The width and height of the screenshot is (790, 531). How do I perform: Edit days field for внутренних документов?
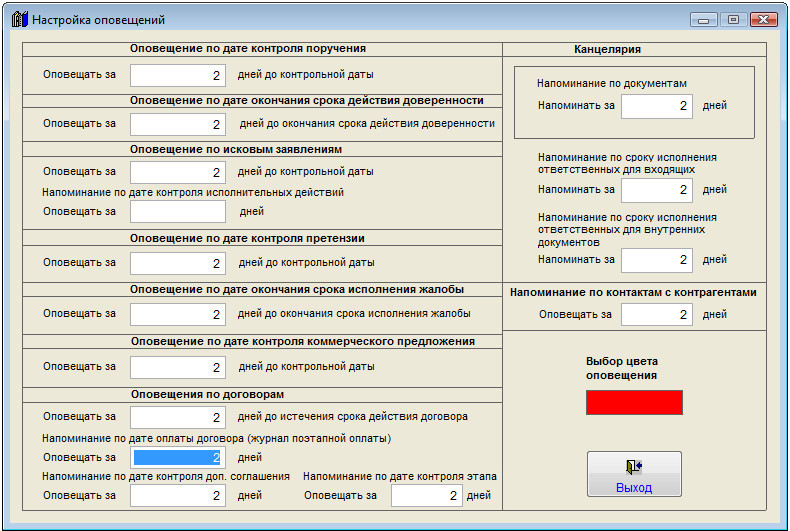coord(656,260)
